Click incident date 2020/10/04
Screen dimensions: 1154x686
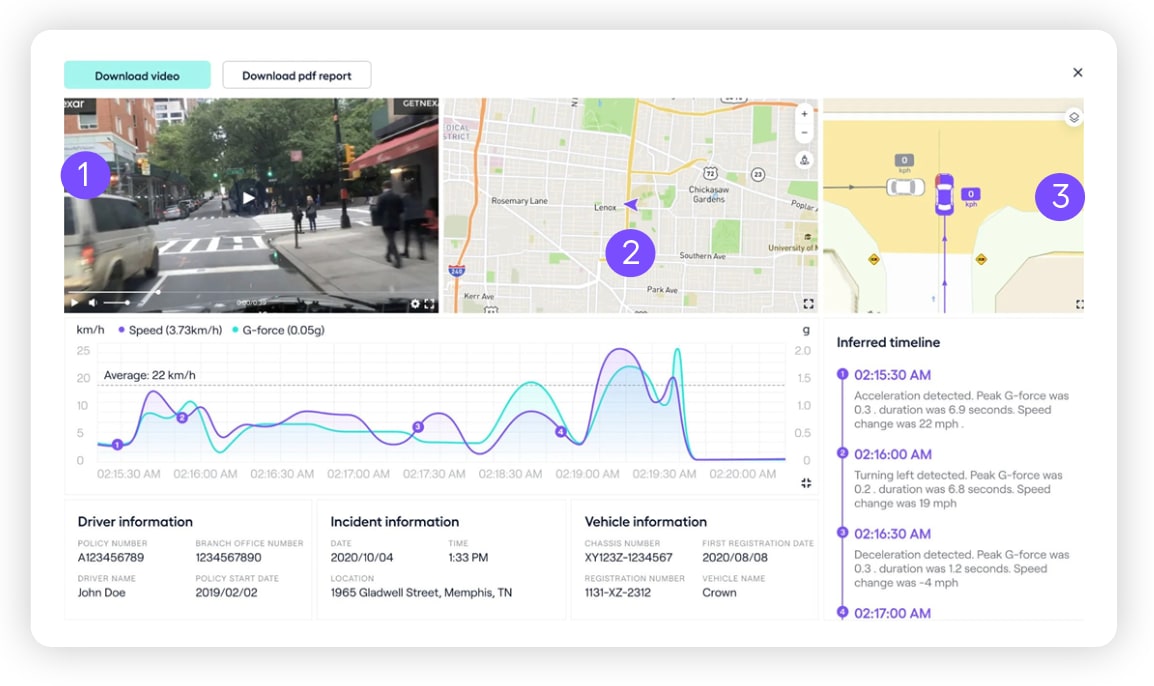tap(361, 557)
